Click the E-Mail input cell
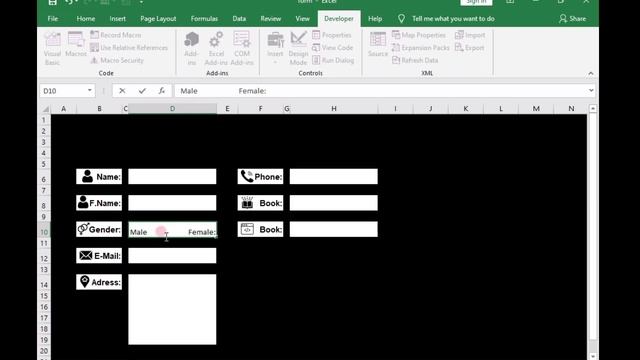 click(x=172, y=256)
